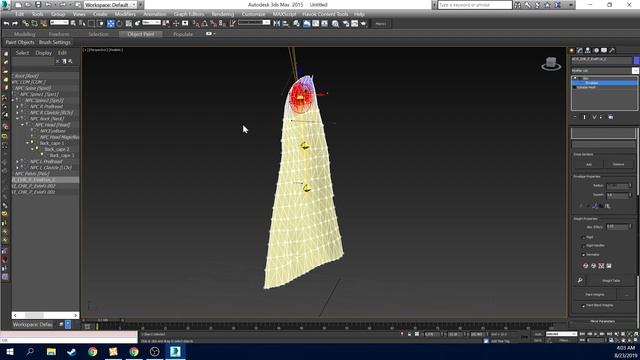
Task: Collapse the NPC Neck [Neck] tree node
Action: (18, 119)
